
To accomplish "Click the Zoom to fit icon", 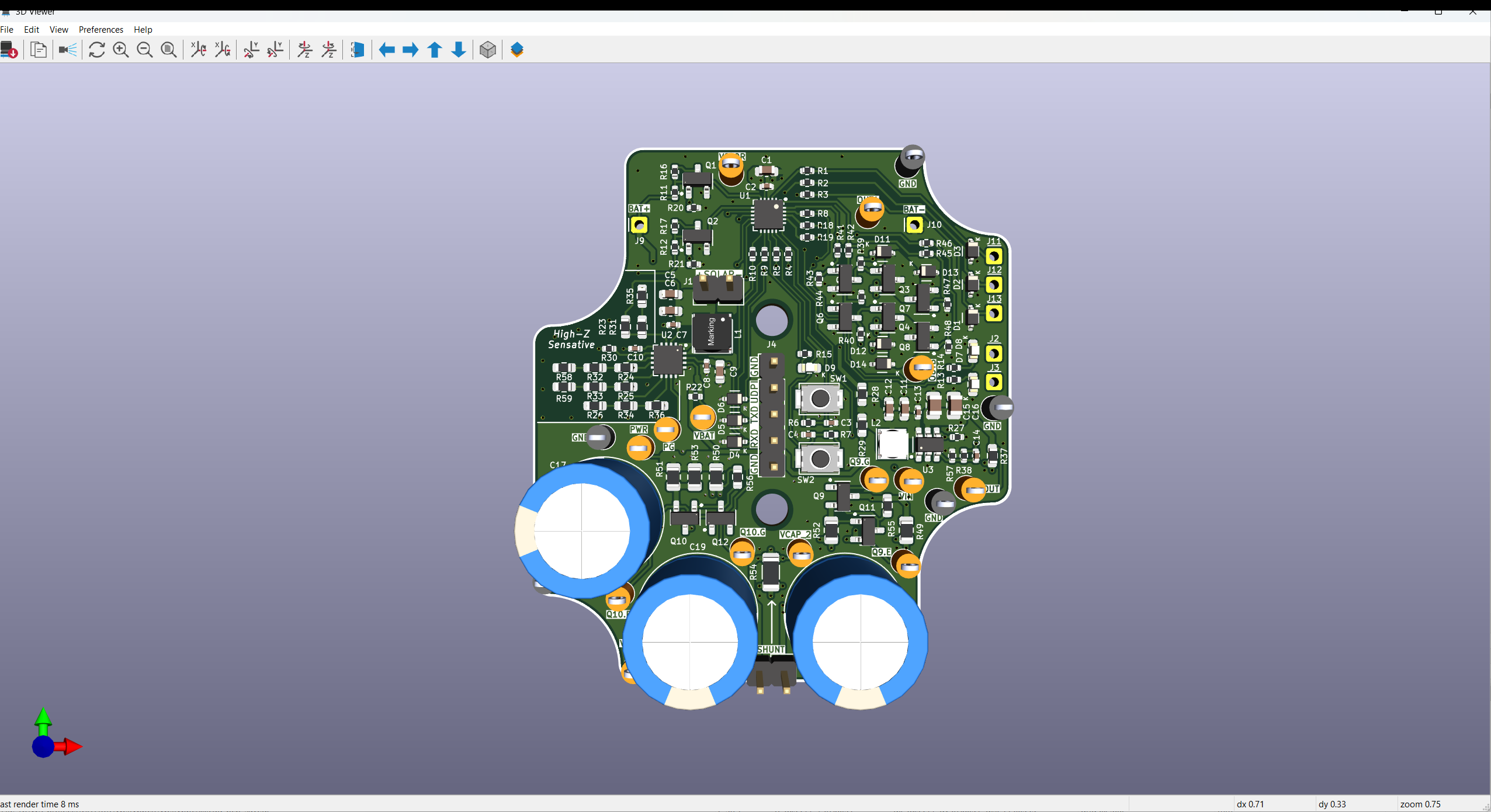I will 169,50.
